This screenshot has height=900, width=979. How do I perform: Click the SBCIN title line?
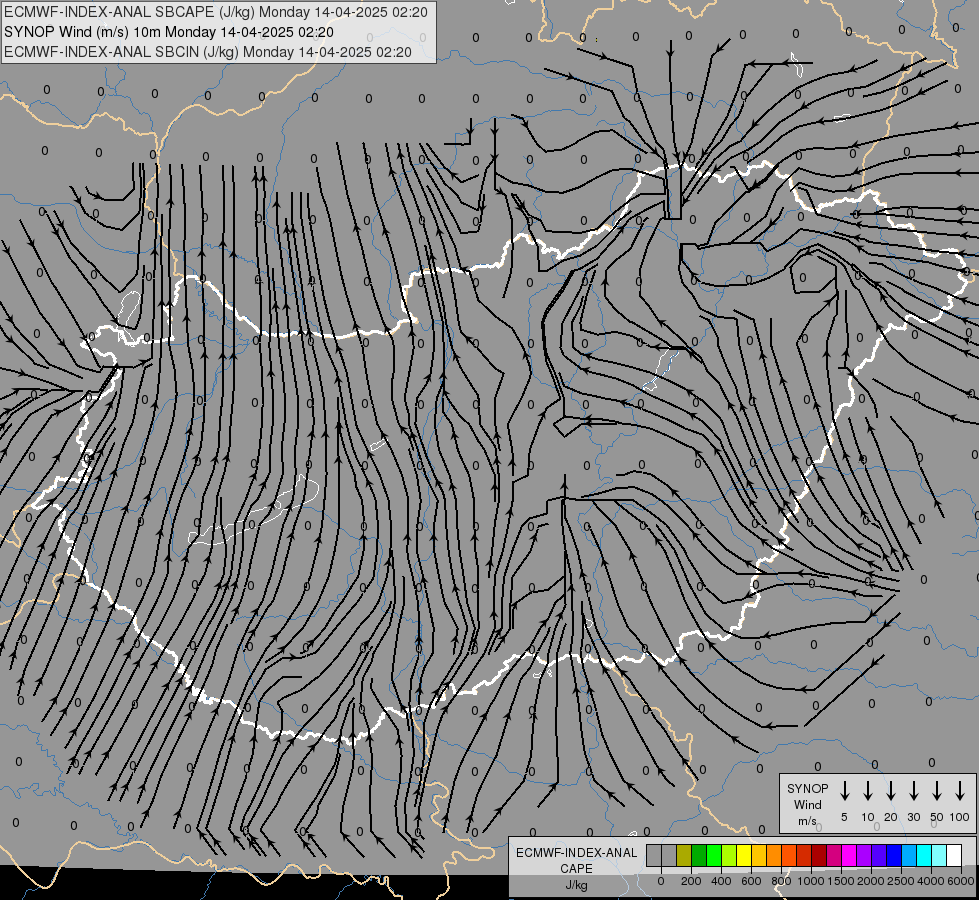click(x=208, y=52)
